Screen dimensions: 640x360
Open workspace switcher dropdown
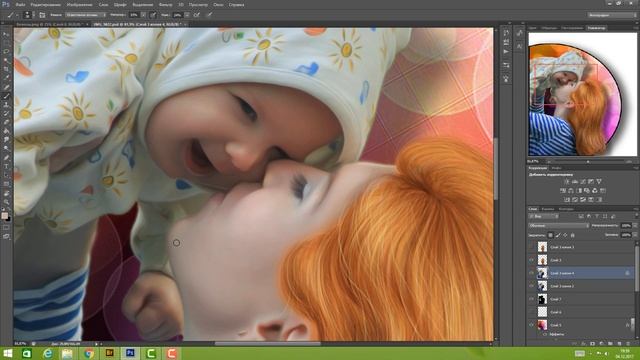(612, 15)
